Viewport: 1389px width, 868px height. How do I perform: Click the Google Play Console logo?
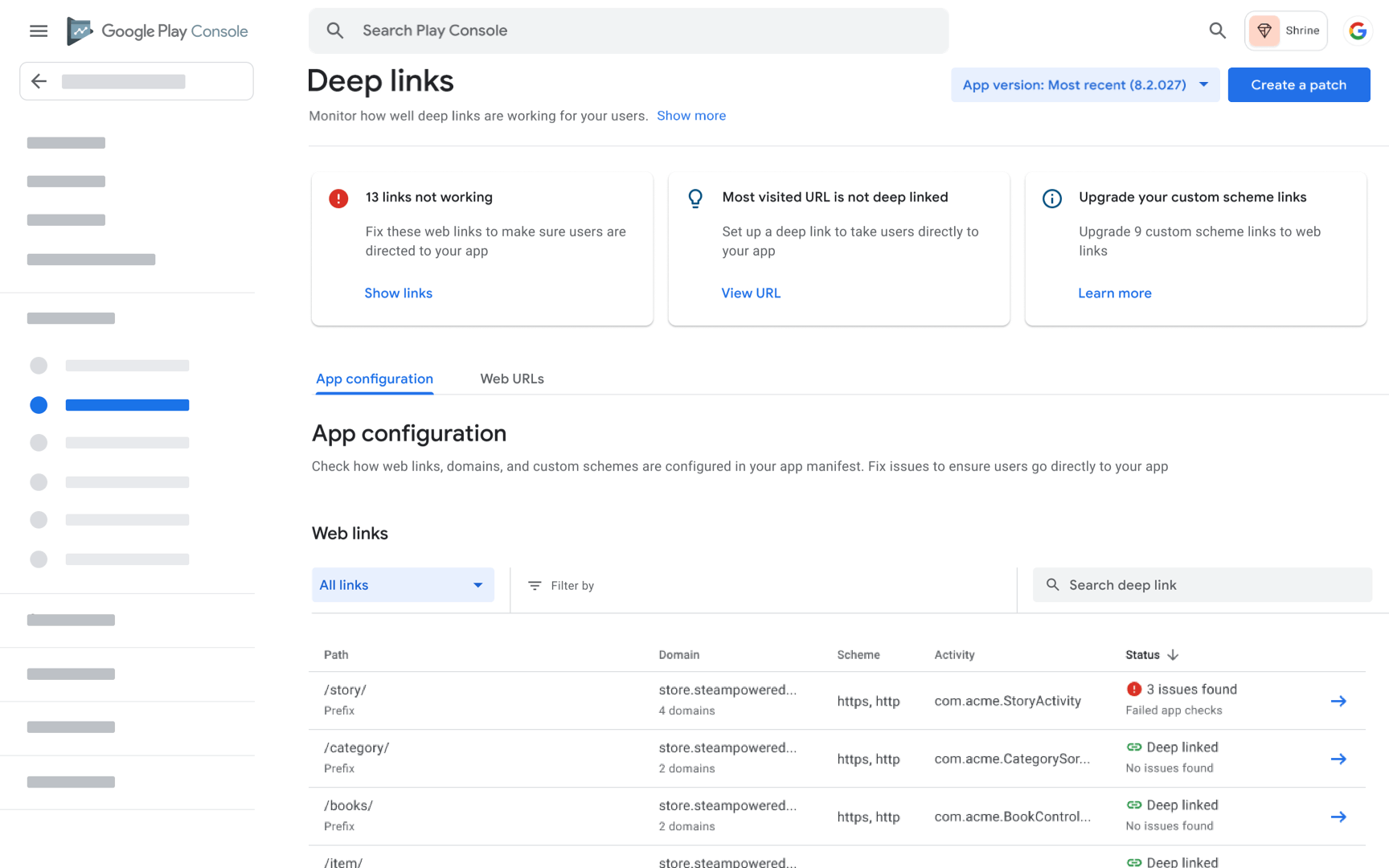pos(158,31)
